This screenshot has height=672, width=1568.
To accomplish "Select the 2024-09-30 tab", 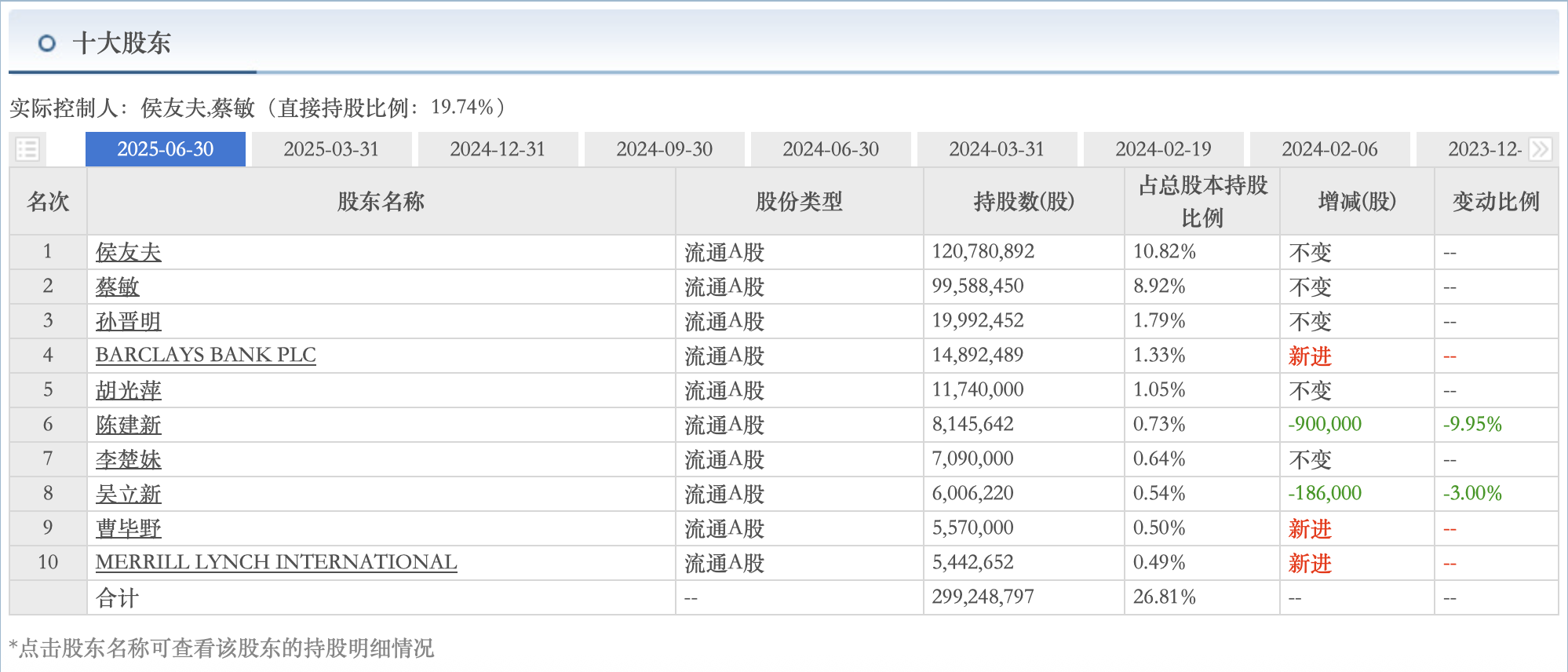I will point(664,149).
